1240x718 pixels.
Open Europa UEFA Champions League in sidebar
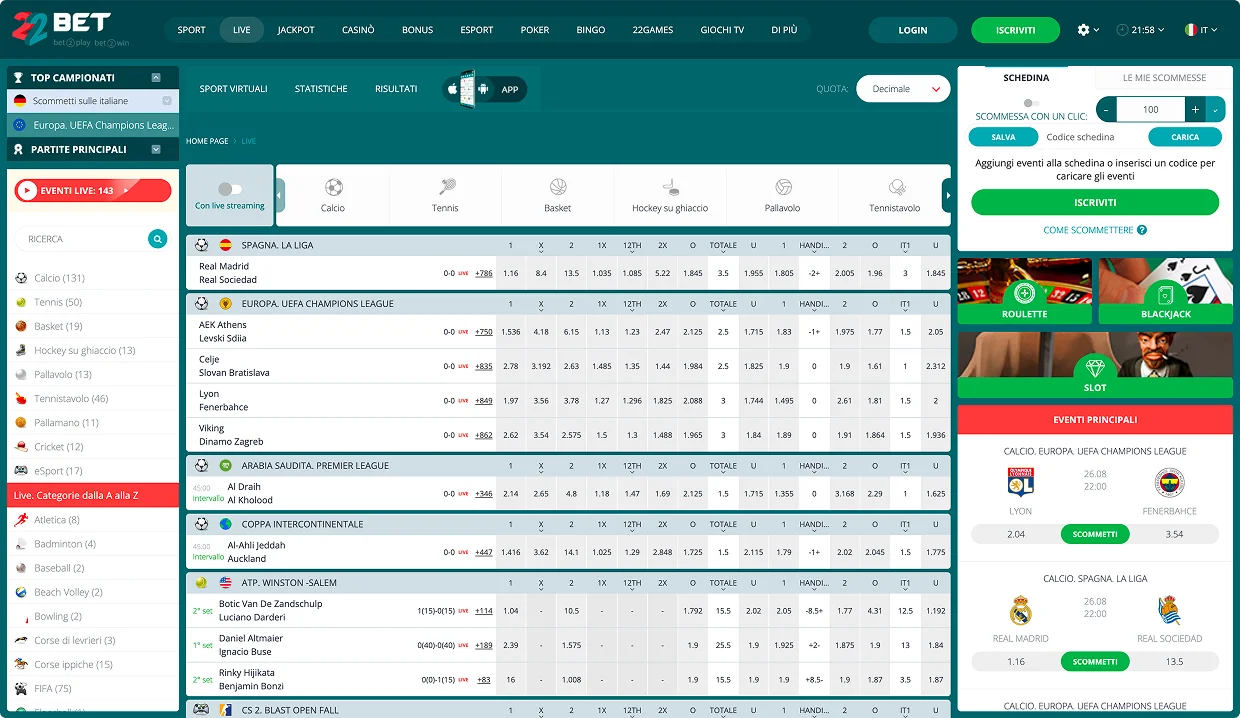pos(93,125)
